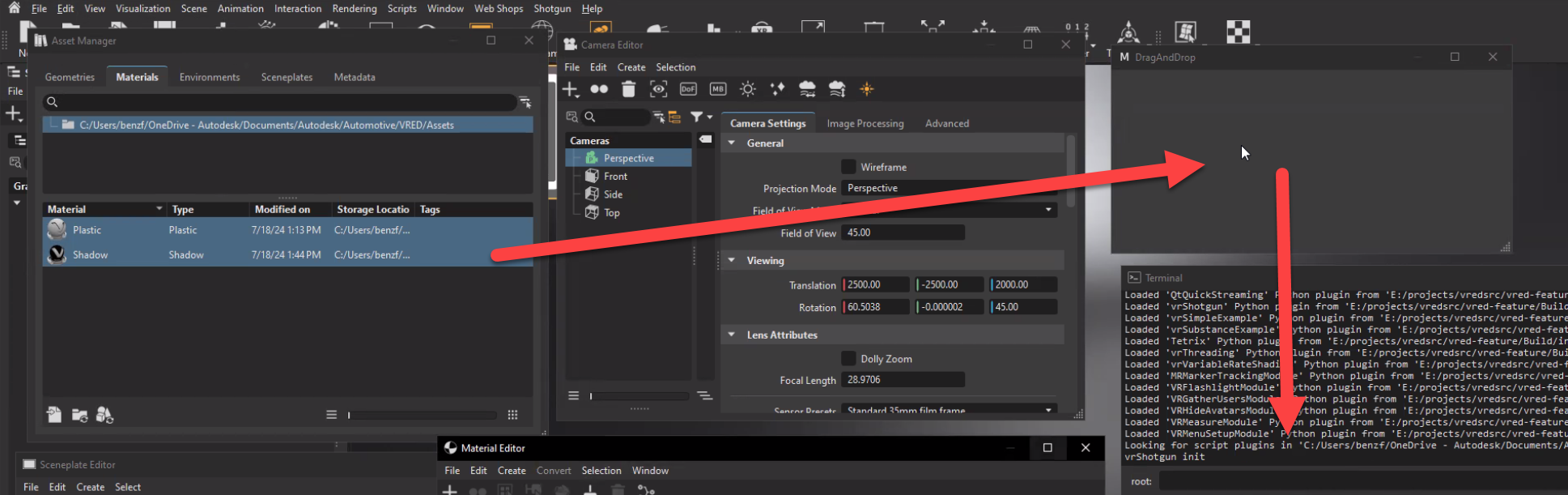Switch Asset Manager to grid view icon
This screenshot has width=1568, height=495.
click(x=512, y=415)
